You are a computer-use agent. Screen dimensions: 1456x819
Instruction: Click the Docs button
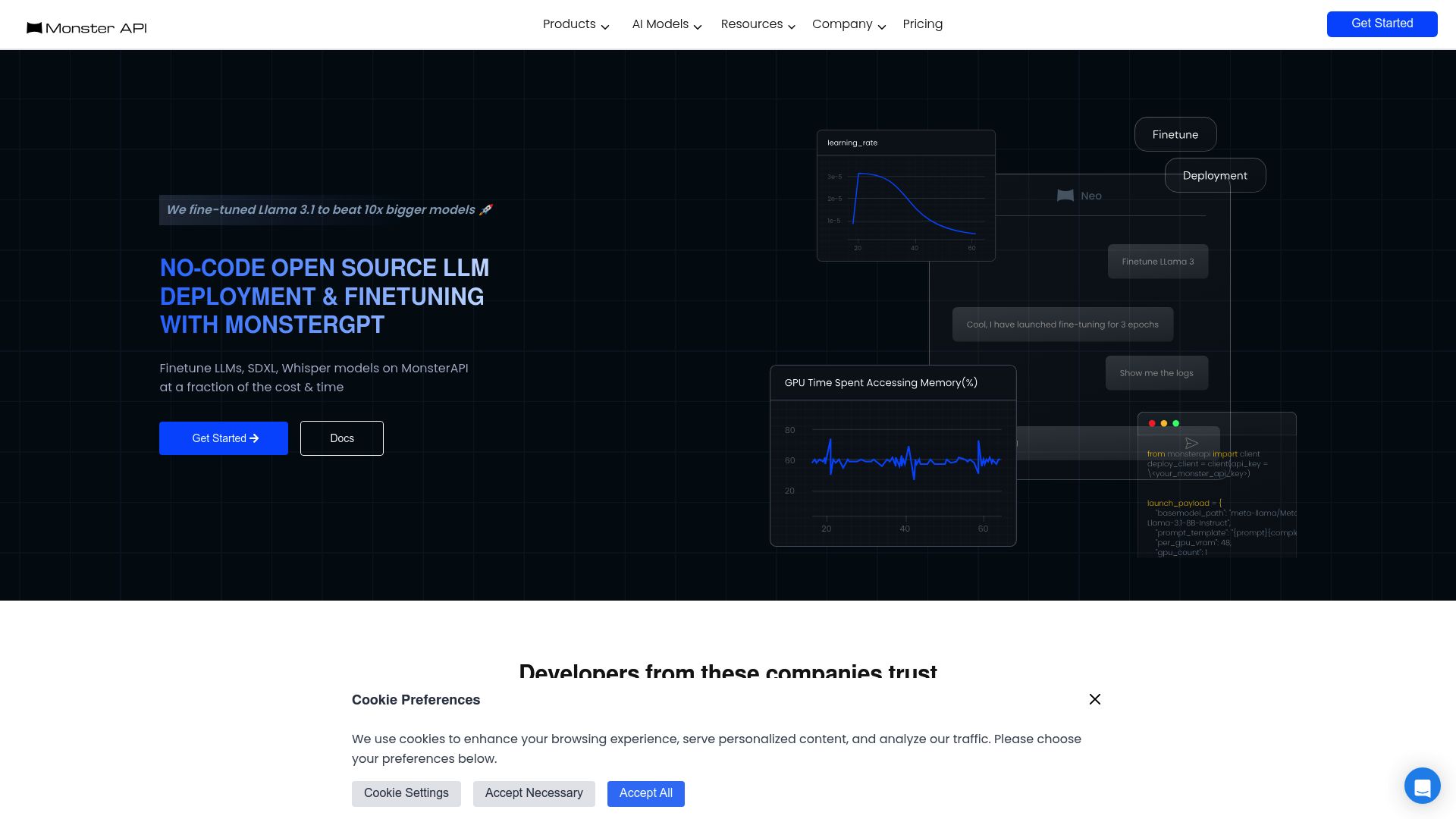[341, 438]
